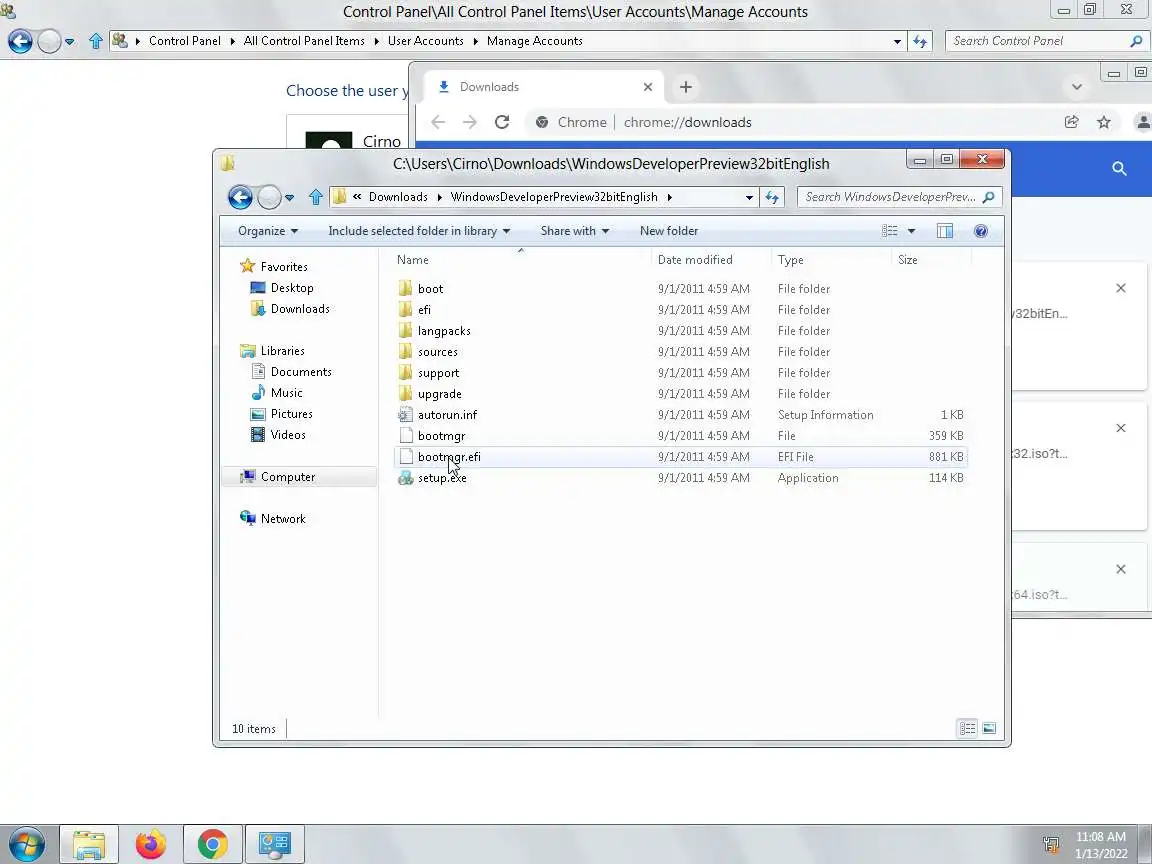Screen dimensions: 1152x864
Task: Sort files by Name column header
Action: click(522, 259)
